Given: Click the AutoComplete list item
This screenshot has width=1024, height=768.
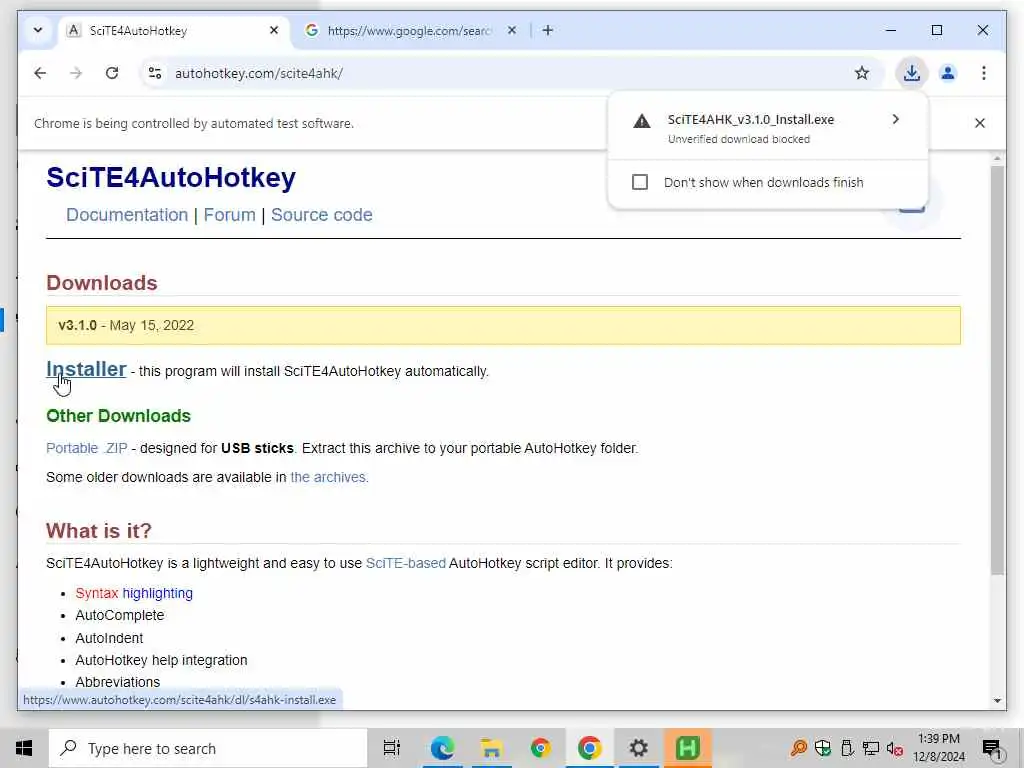Looking at the screenshot, I should (x=120, y=615).
